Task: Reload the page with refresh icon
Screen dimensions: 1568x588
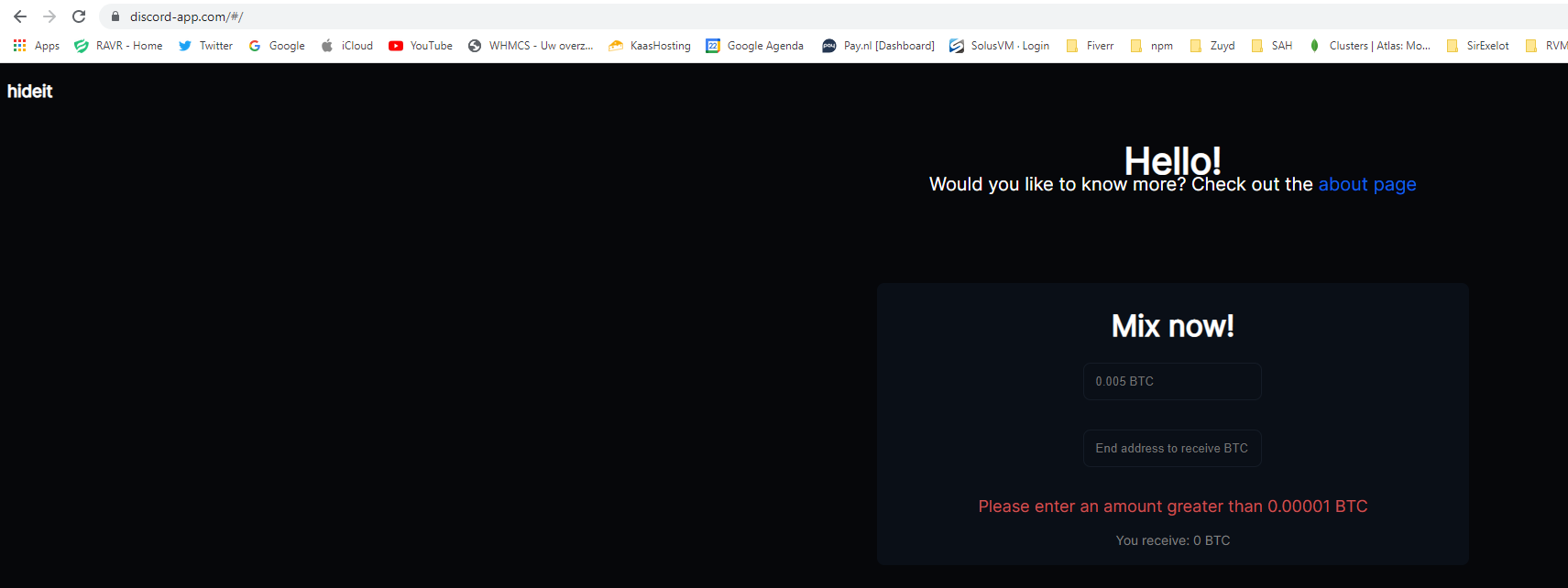Action: 79,16
